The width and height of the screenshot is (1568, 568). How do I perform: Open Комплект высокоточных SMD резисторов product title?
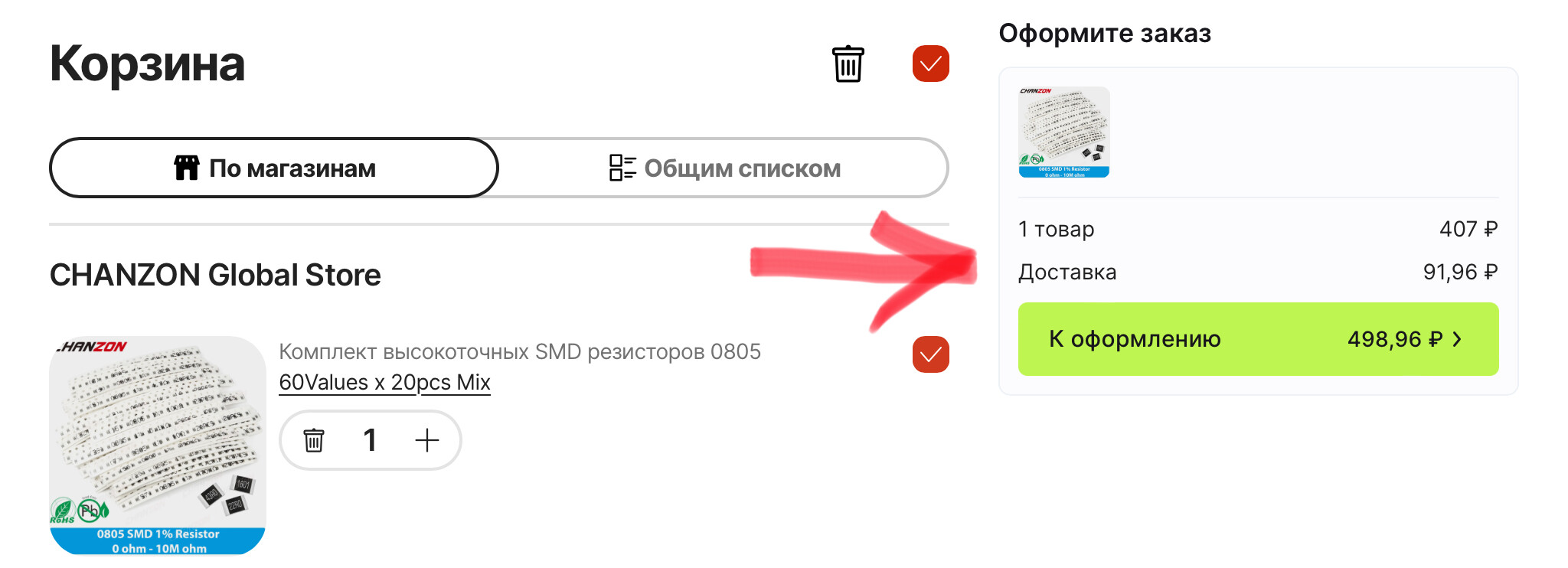point(520,351)
